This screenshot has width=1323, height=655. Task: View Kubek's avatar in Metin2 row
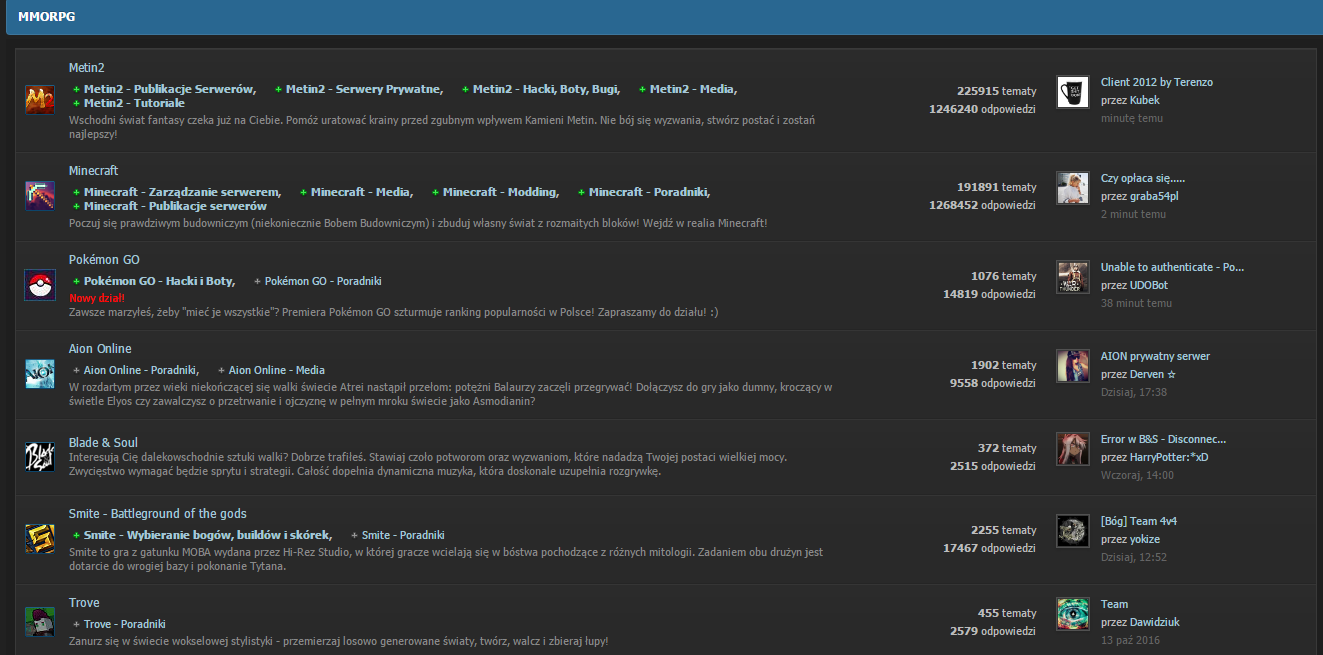click(x=1073, y=92)
